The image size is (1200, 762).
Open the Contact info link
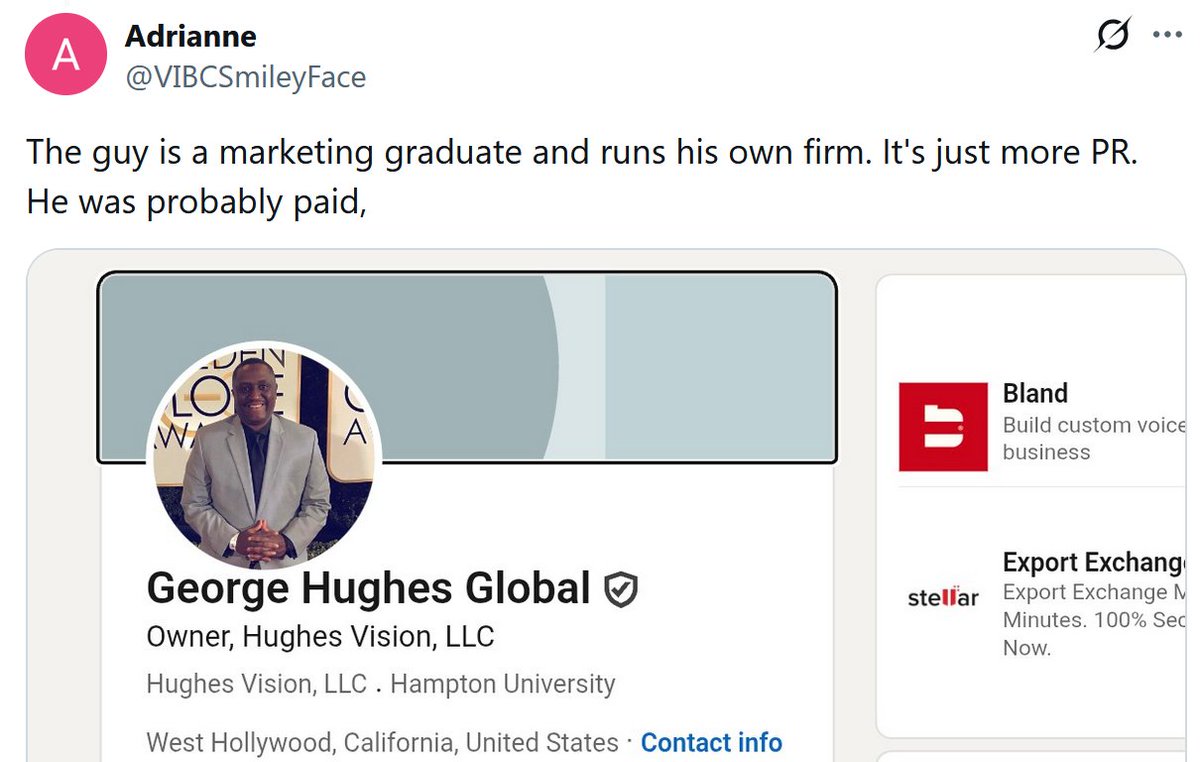tap(711, 743)
